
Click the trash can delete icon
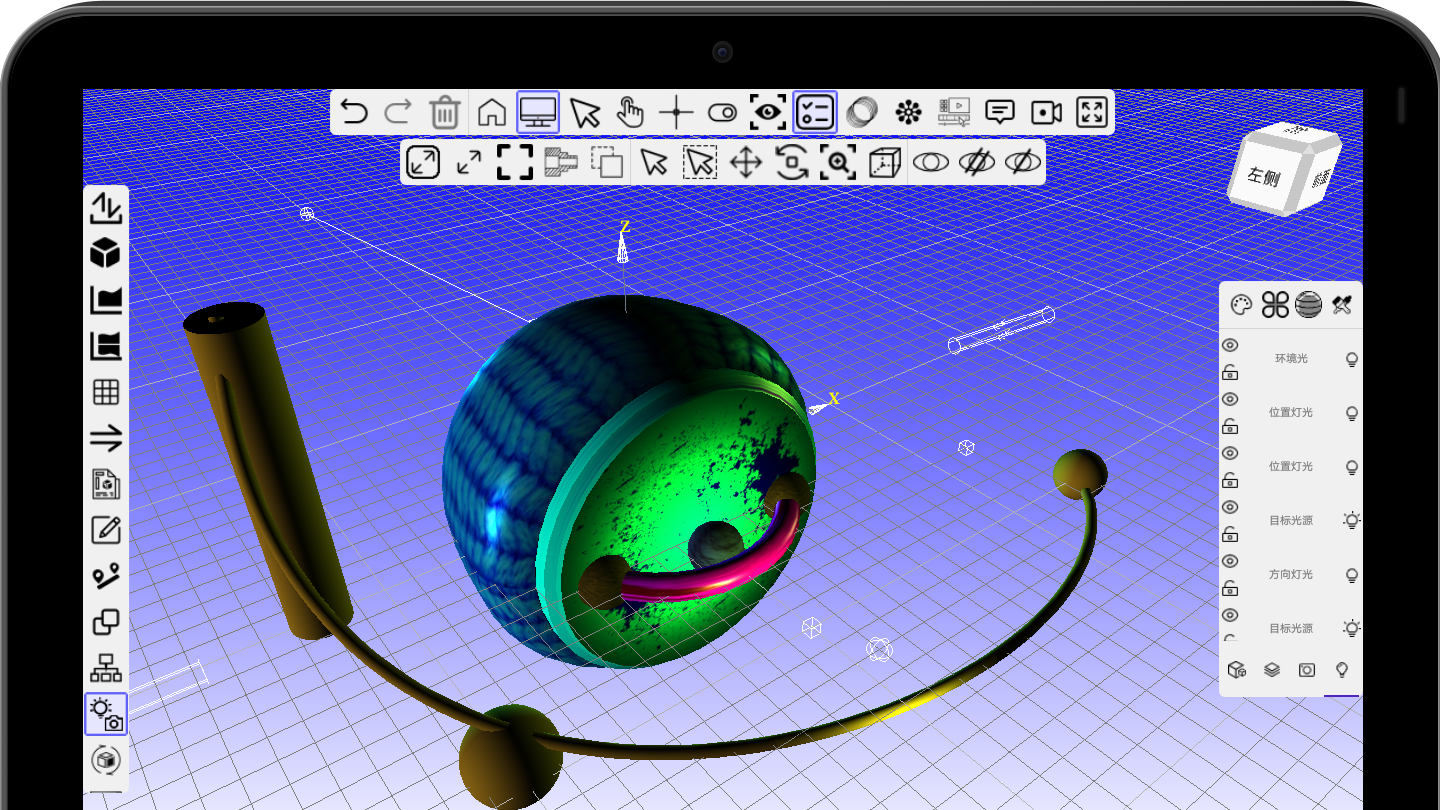pyautogui.click(x=444, y=112)
